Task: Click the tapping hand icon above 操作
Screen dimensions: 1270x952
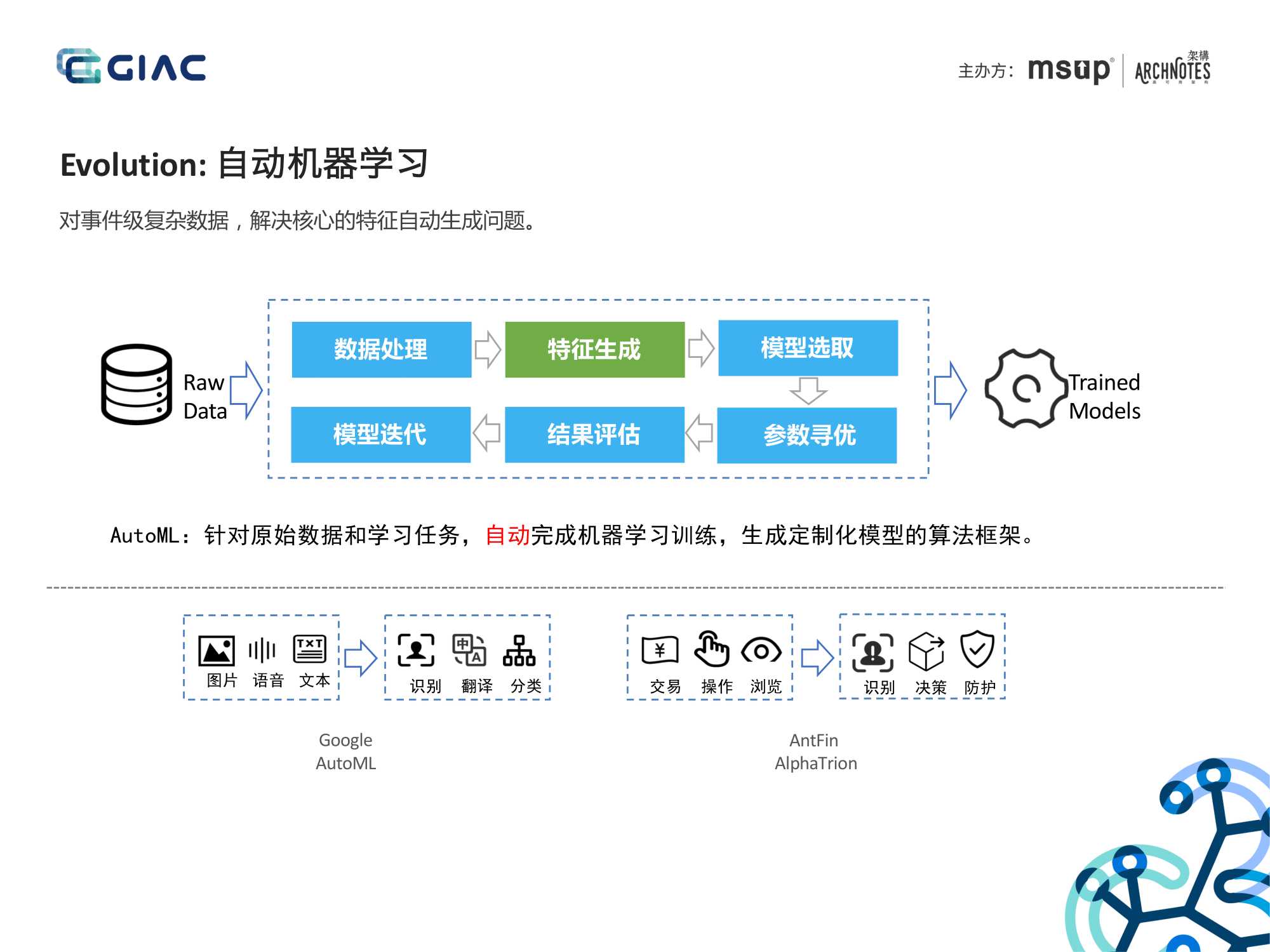Action: [712, 649]
